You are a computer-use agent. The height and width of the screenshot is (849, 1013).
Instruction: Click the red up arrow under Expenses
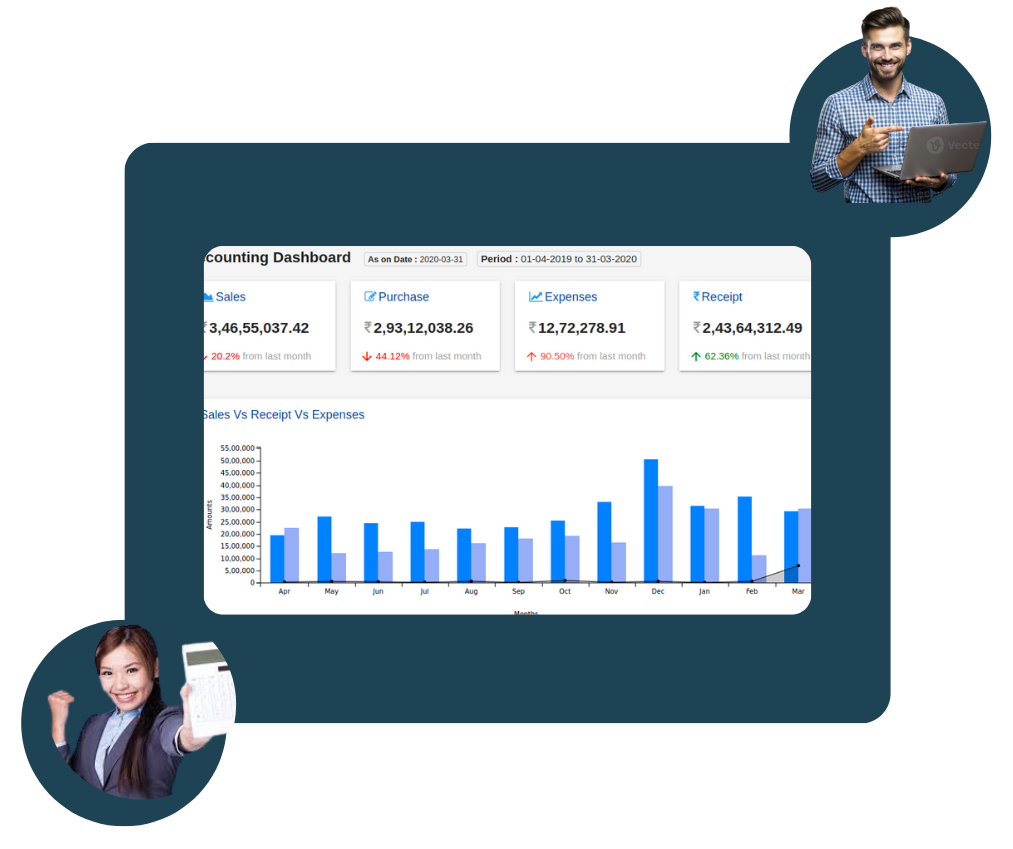pyautogui.click(x=532, y=357)
